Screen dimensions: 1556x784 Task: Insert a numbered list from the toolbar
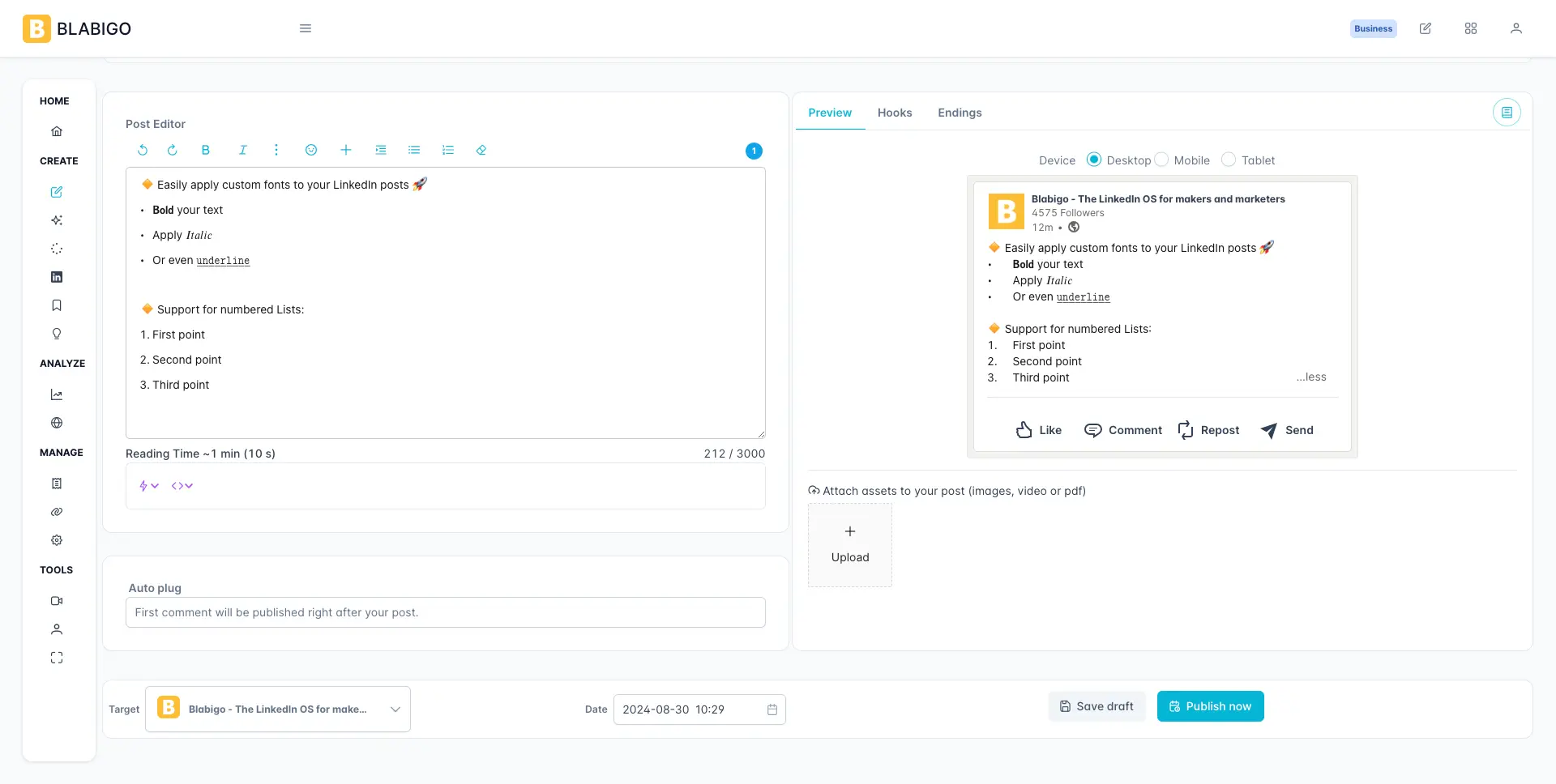pos(448,150)
